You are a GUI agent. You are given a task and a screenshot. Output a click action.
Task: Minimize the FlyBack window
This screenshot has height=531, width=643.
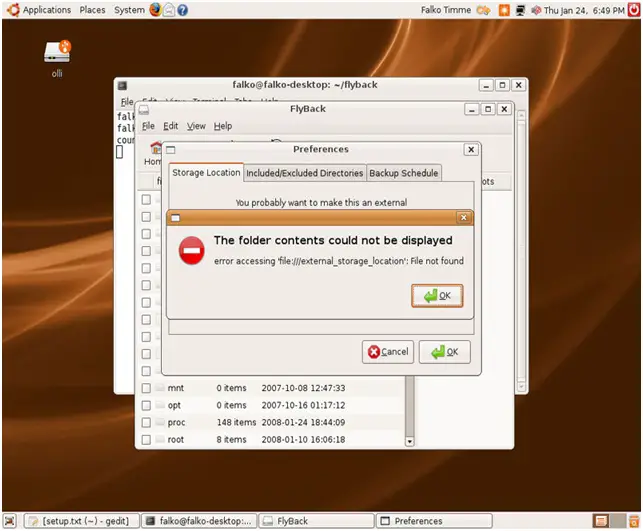pos(472,109)
